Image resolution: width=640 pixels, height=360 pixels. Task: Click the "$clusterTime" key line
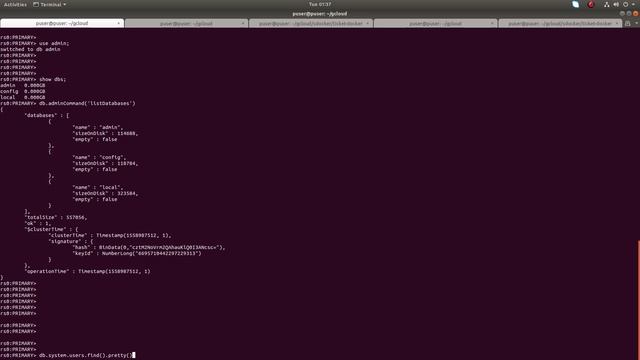pyautogui.click(x=51, y=229)
